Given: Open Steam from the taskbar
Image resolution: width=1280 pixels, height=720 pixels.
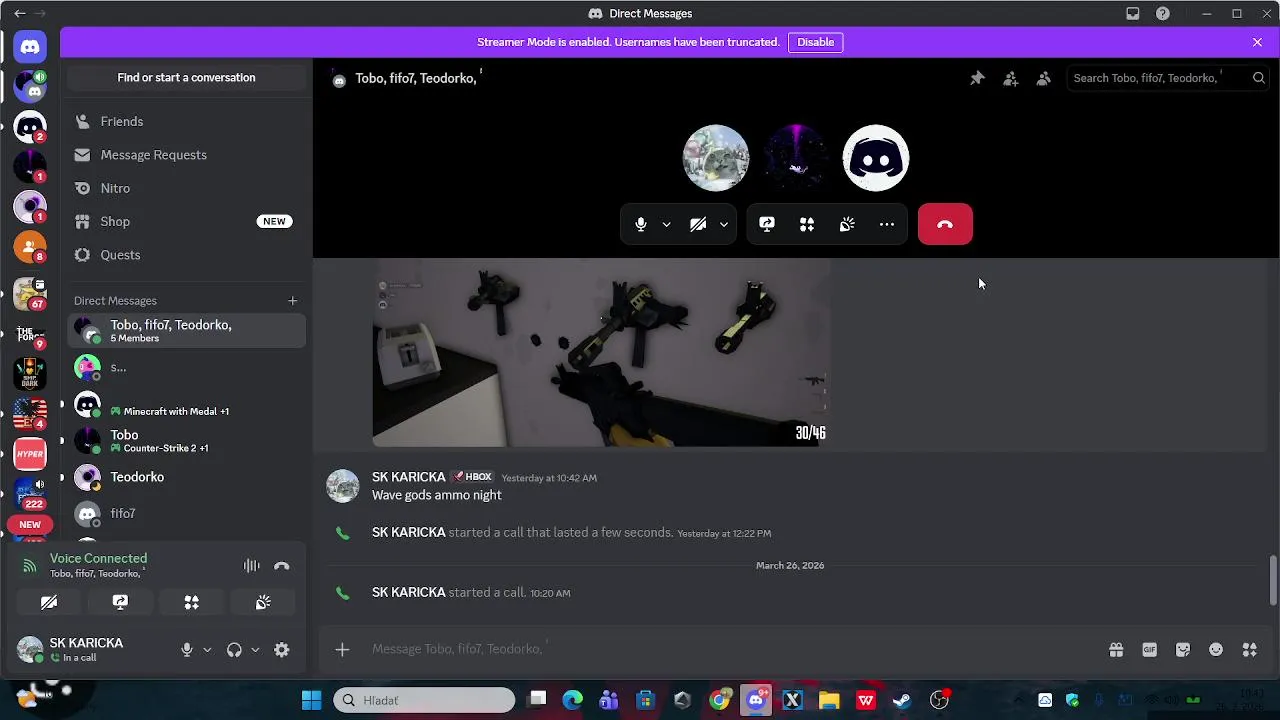Looking at the screenshot, I should pyautogui.click(x=902, y=700).
